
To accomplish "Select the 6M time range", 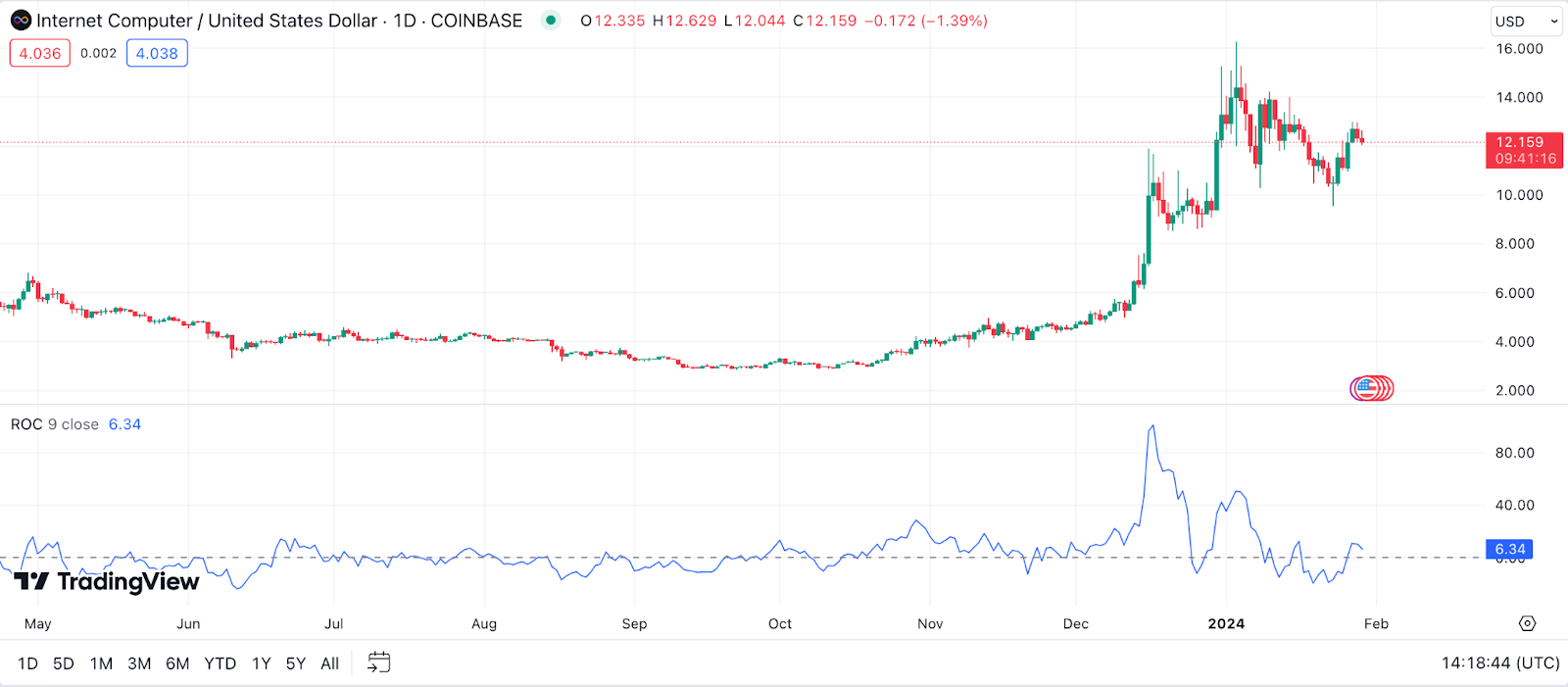I will point(177,663).
